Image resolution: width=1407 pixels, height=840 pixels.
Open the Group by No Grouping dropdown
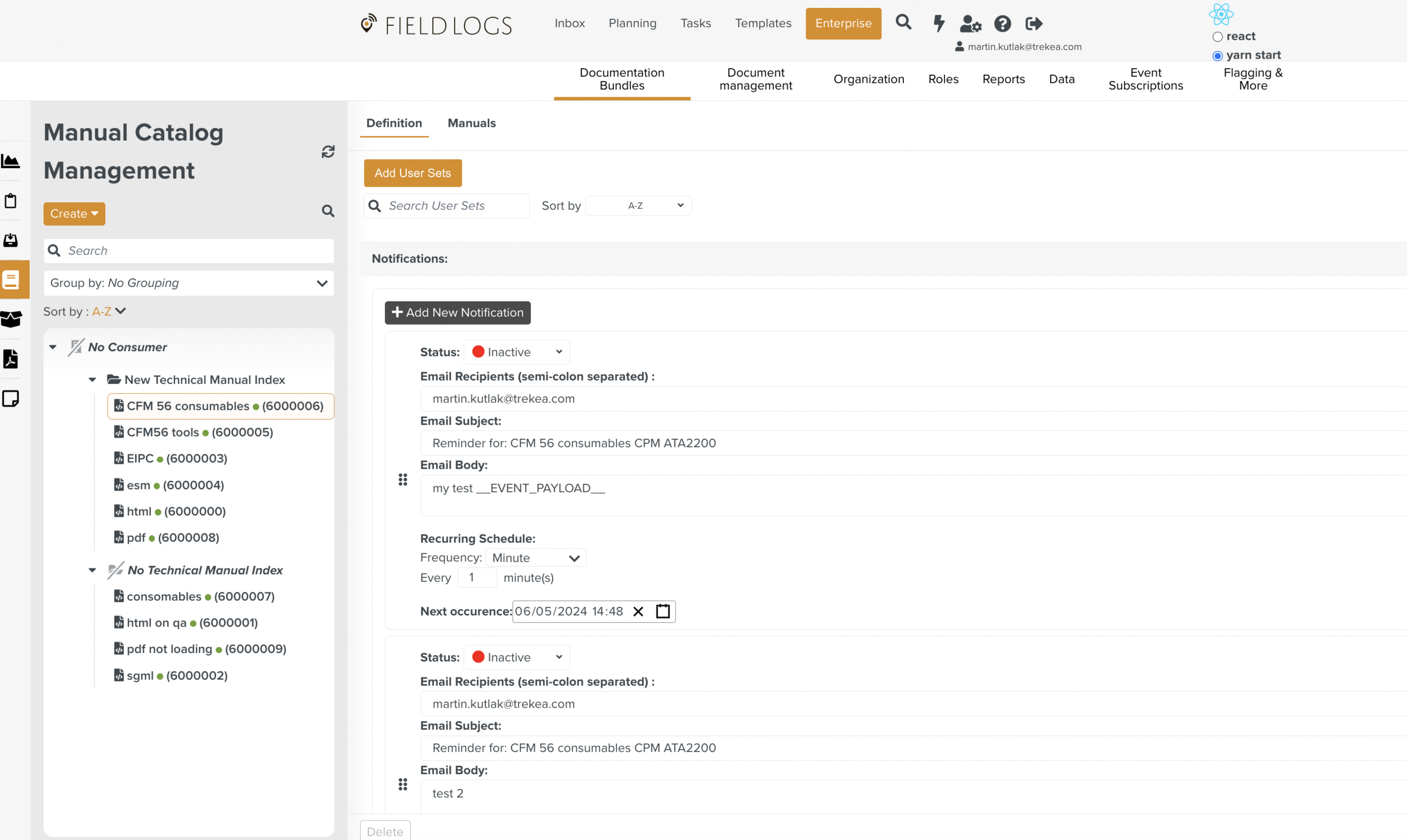pyautogui.click(x=189, y=283)
